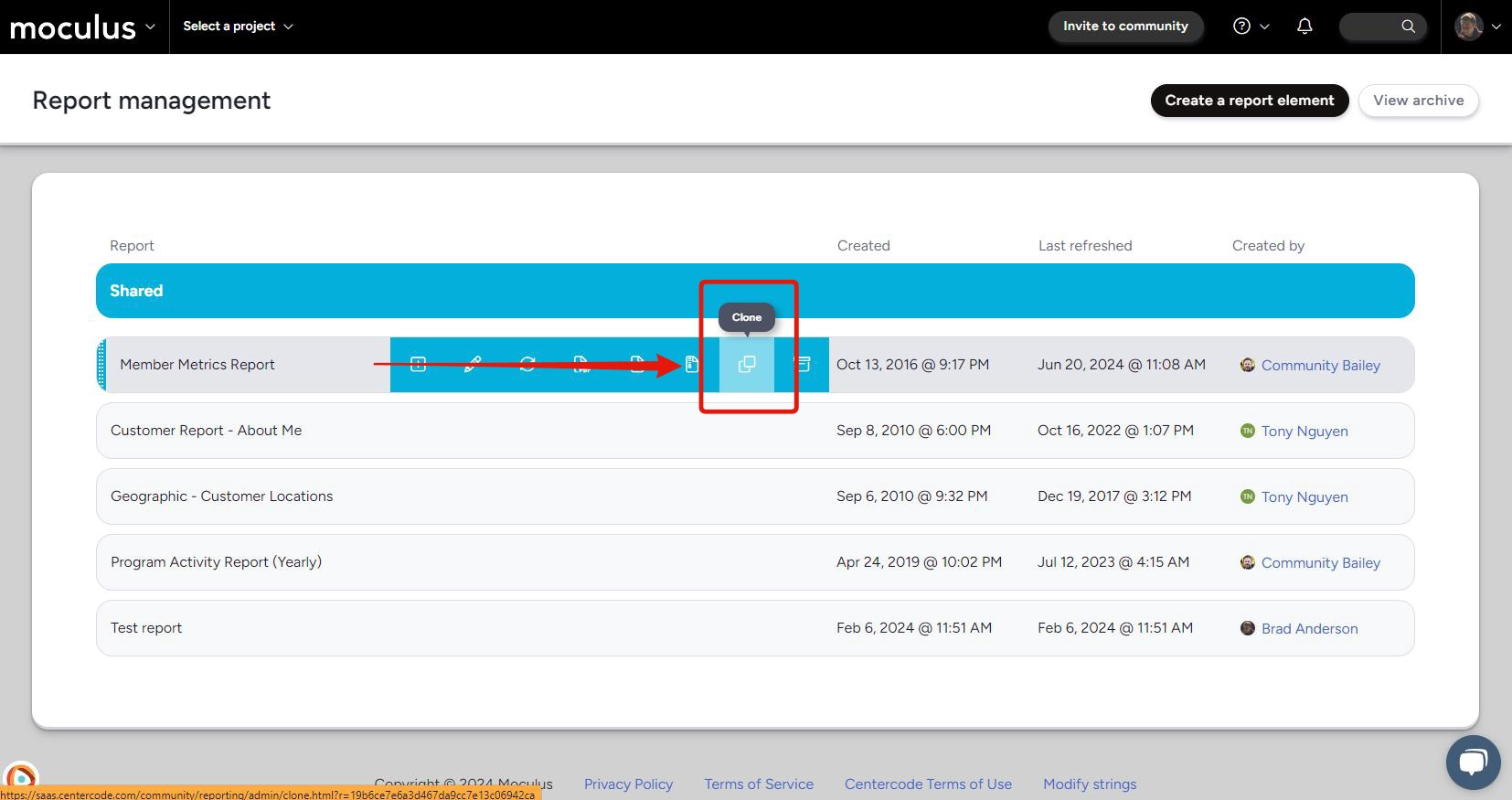This screenshot has height=800, width=1512.
Task: Click the Clone icon for Member Metrics Report
Action: [747, 364]
